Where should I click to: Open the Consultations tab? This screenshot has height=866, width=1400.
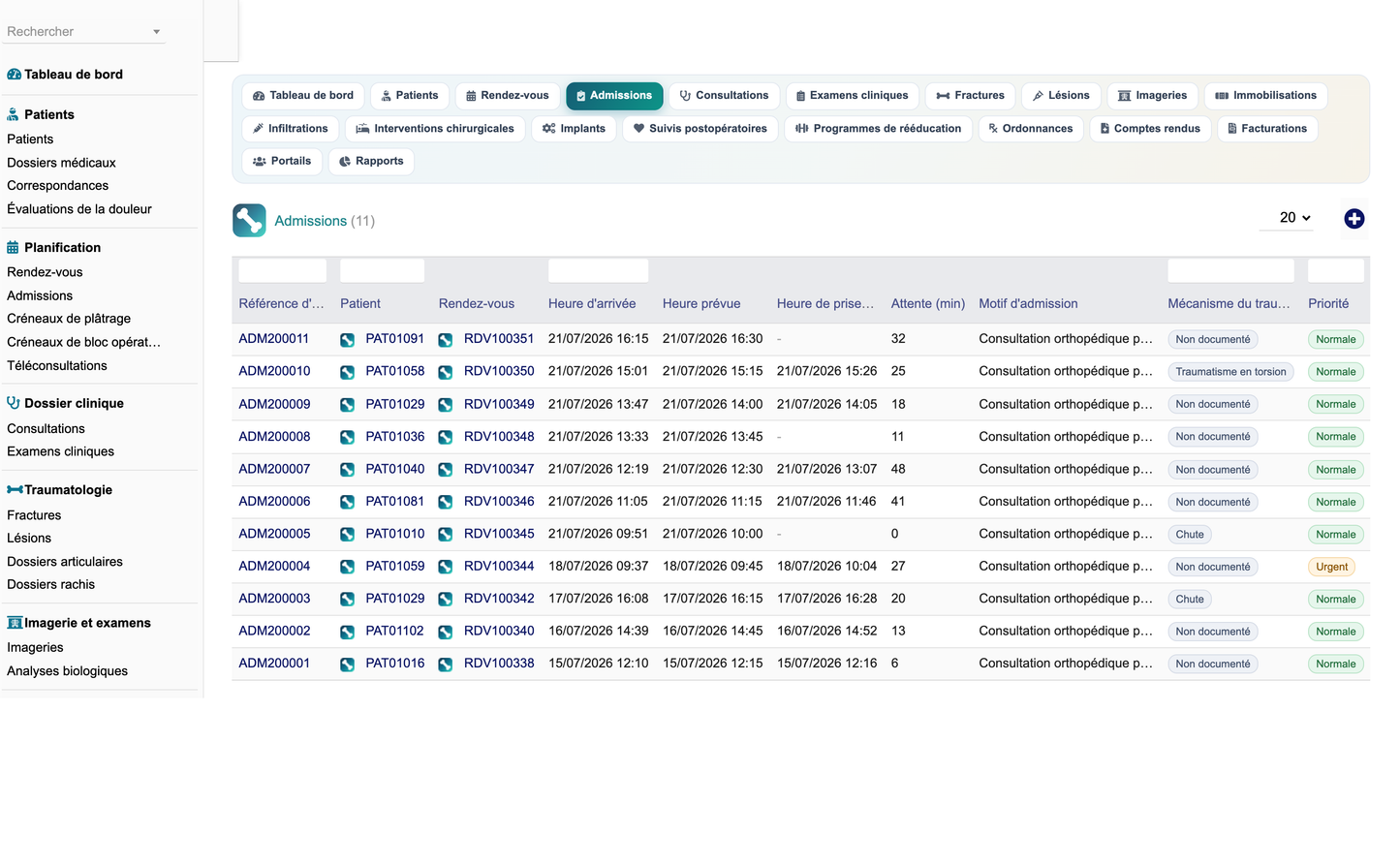(x=724, y=96)
